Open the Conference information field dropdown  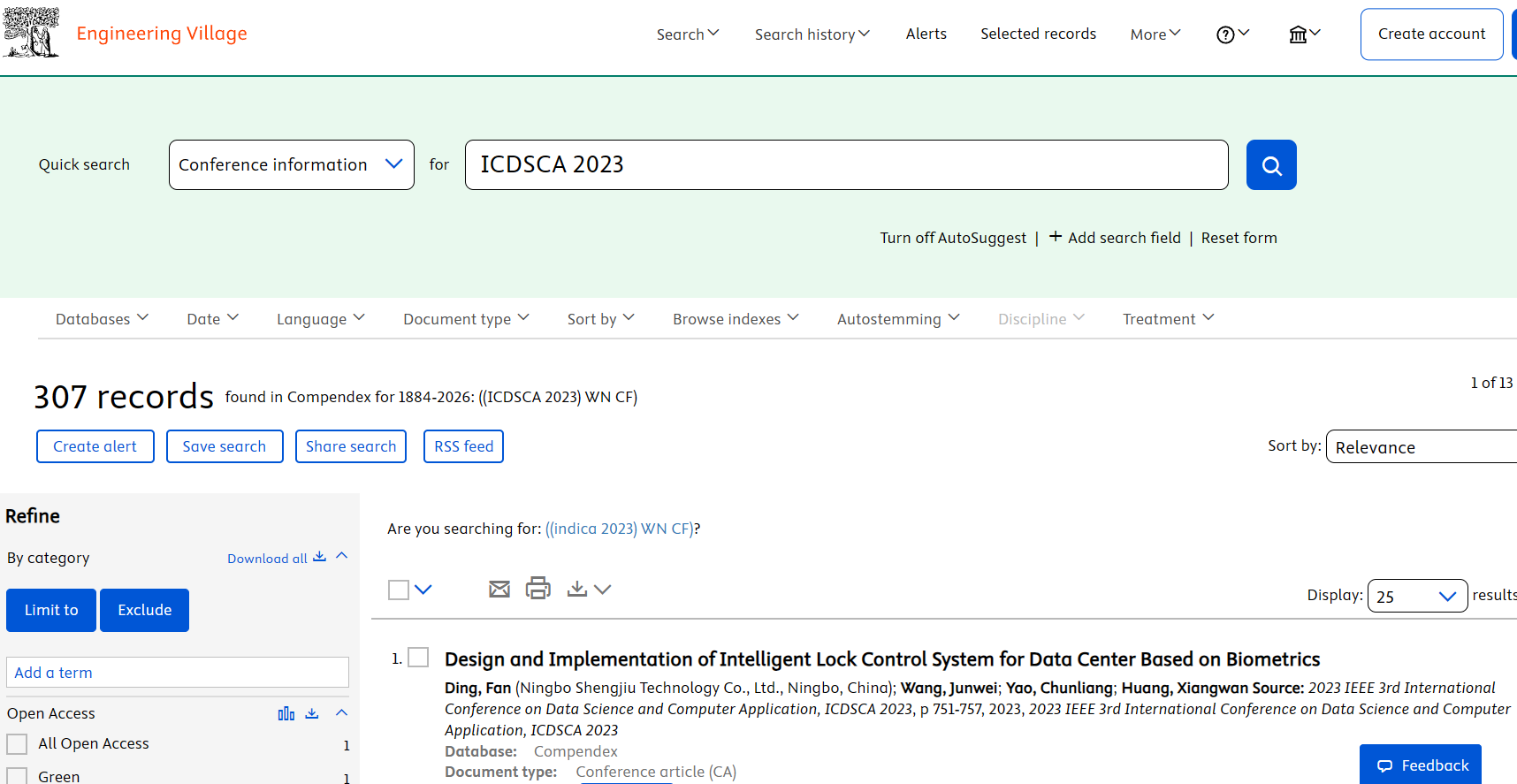coord(292,165)
